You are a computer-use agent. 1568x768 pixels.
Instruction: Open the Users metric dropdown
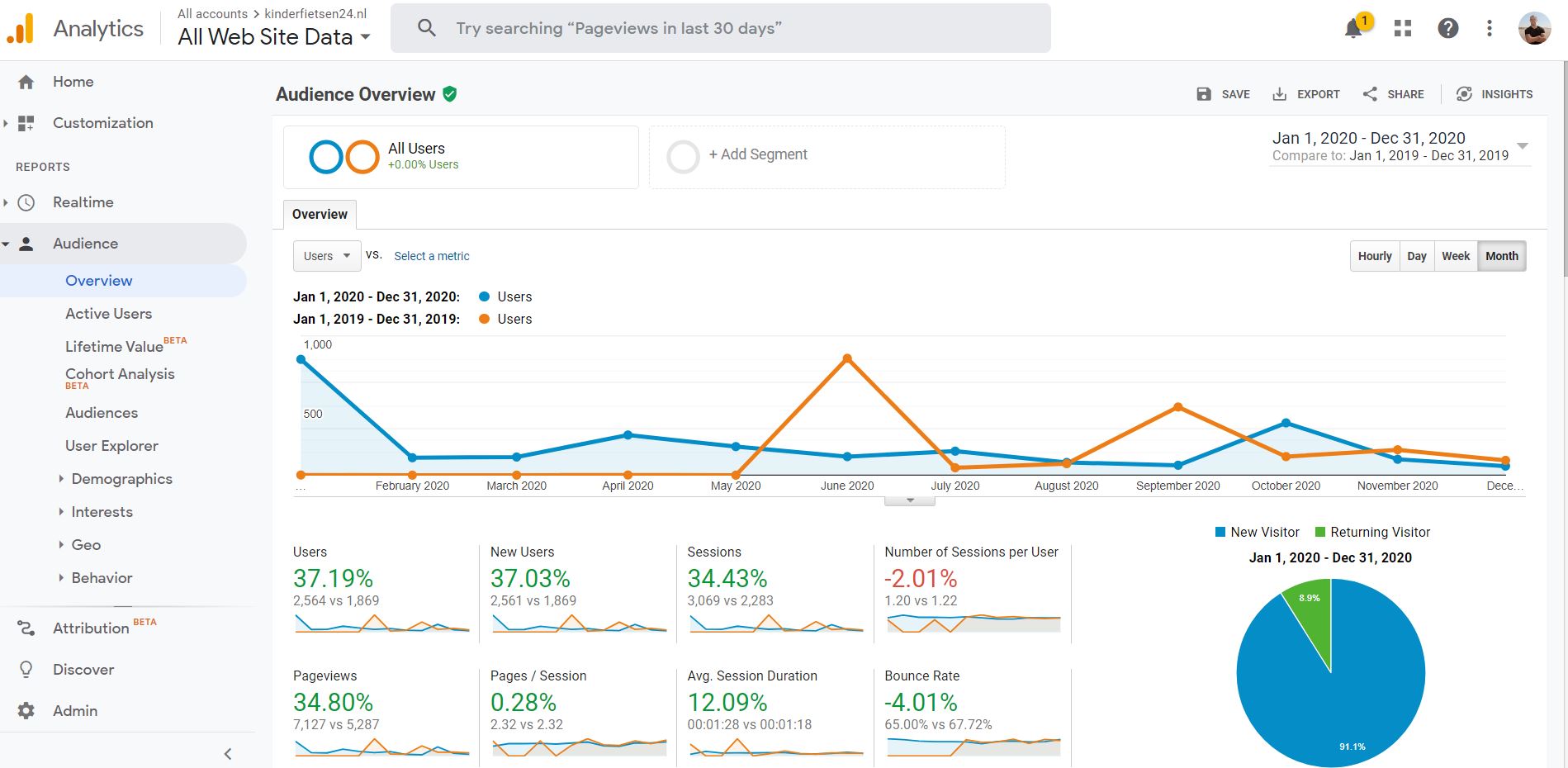tap(327, 256)
